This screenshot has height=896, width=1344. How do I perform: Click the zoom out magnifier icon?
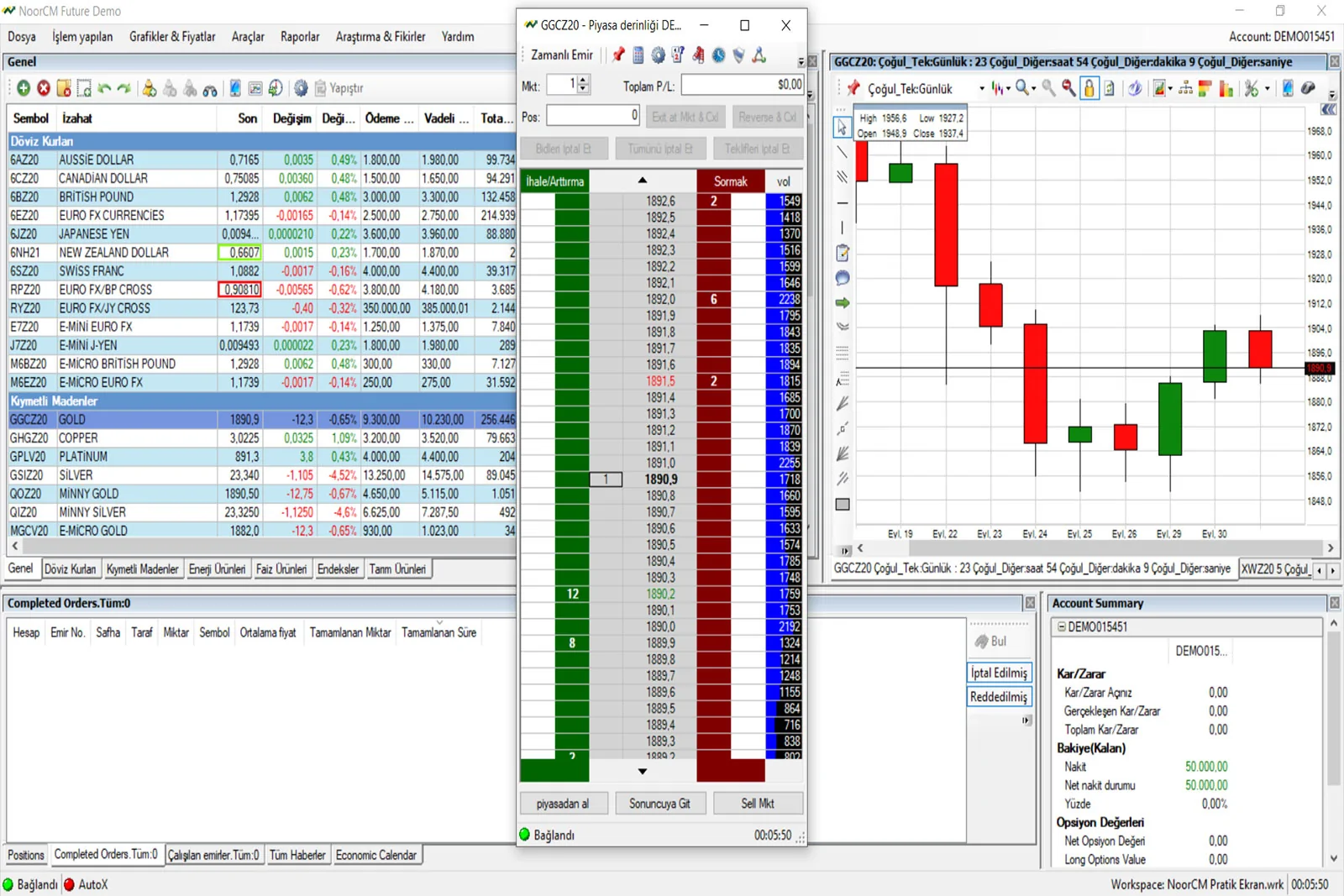tap(1068, 88)
